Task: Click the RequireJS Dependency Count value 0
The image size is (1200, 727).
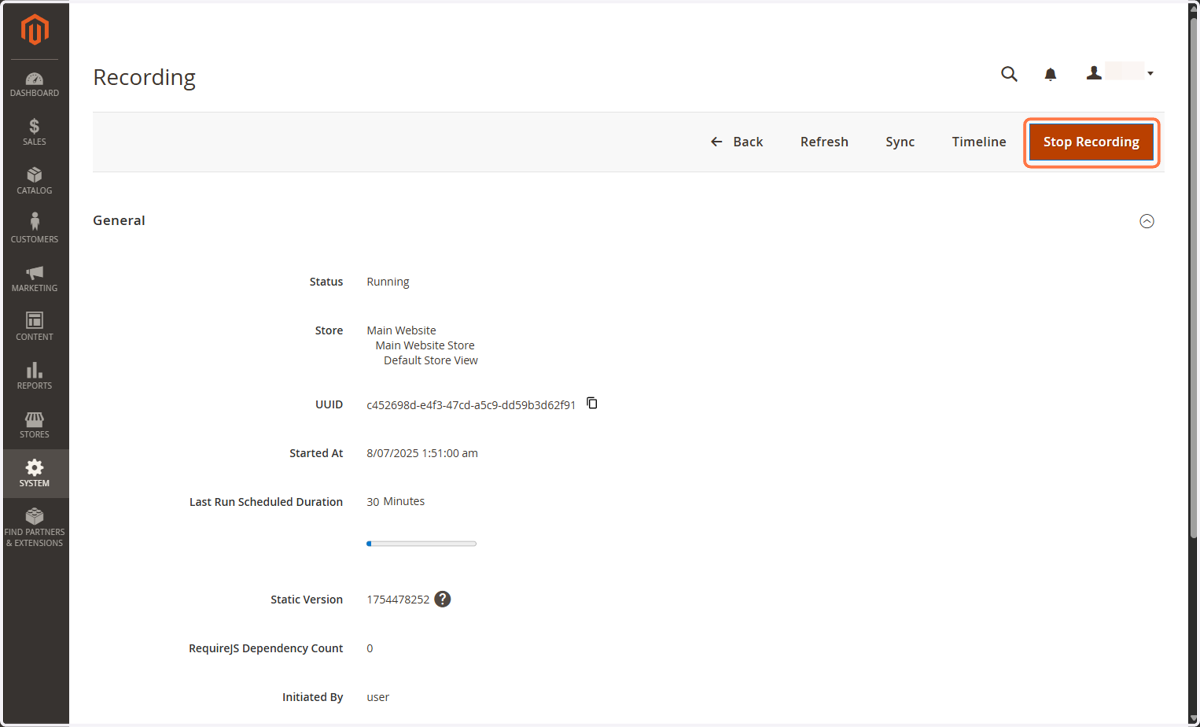Action: click(370, 648)
